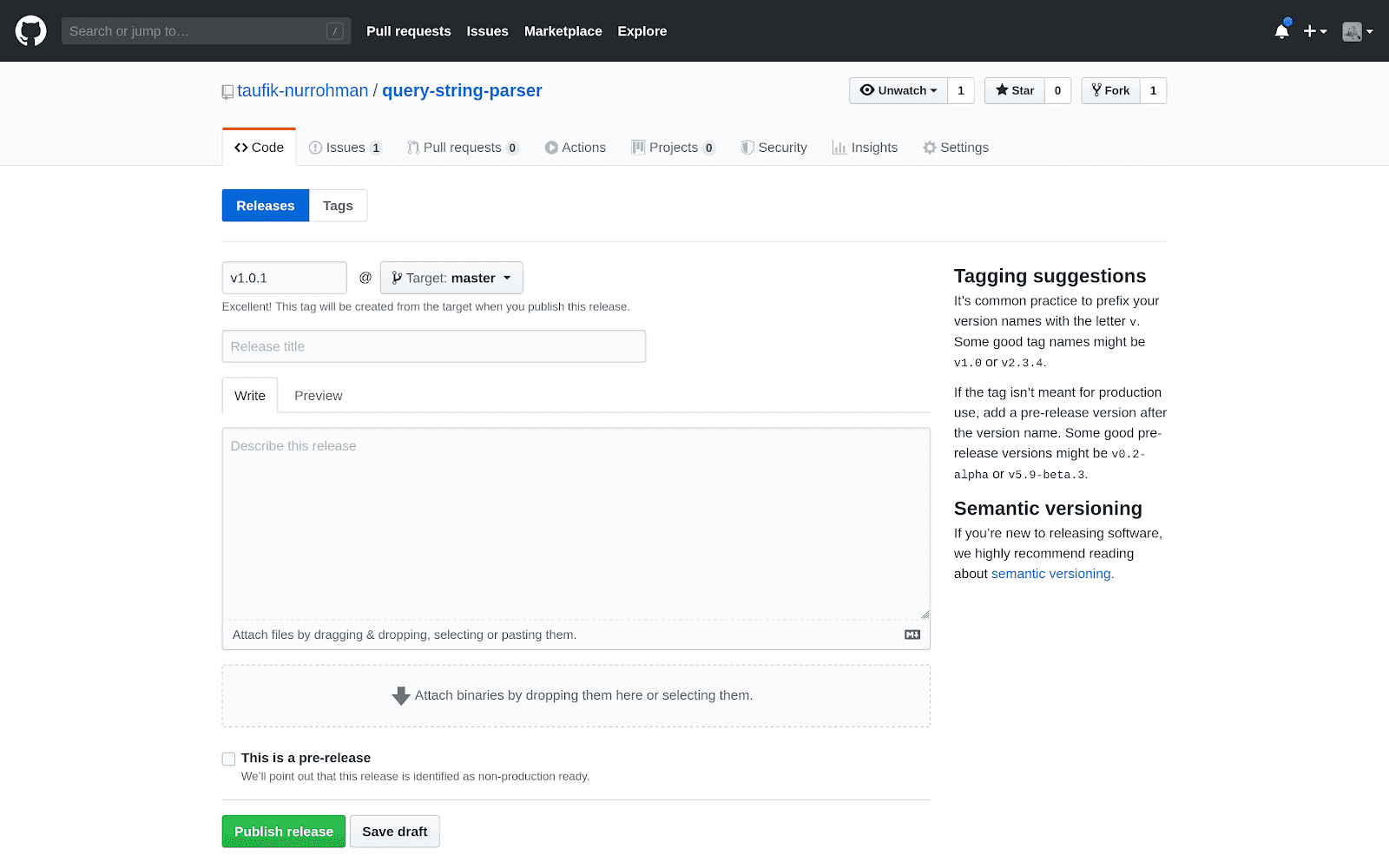The height and width of the screenshot is (868, 1389).
Task: Open Pull requests in top navigation
Action: coord(409,31)
